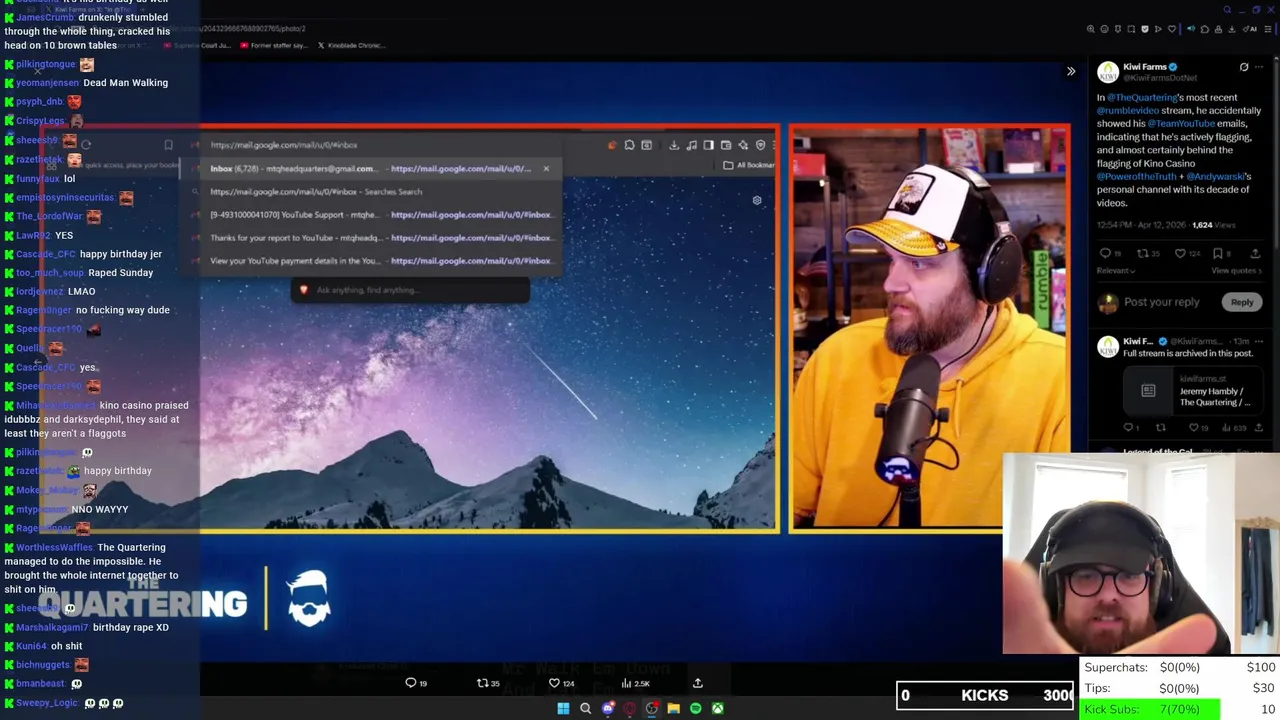Open @PoweroftheTruth mention link
This screenshot has height=720, width=1280.
coord(1137,177)
